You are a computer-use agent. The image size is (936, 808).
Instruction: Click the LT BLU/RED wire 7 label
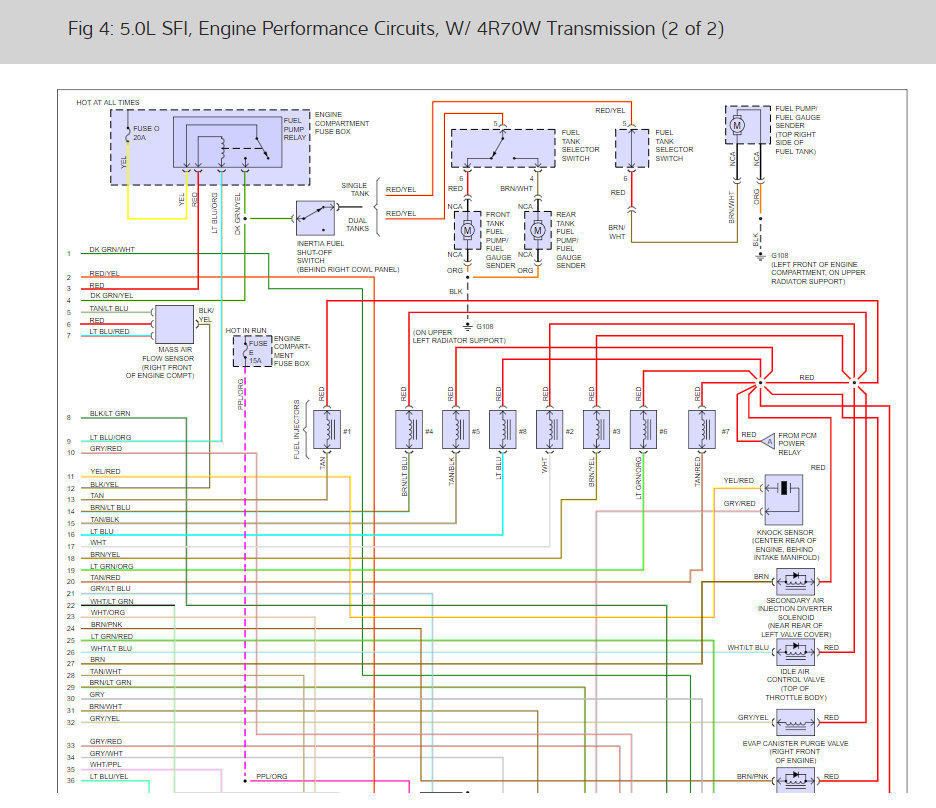(x=109, y=331)
